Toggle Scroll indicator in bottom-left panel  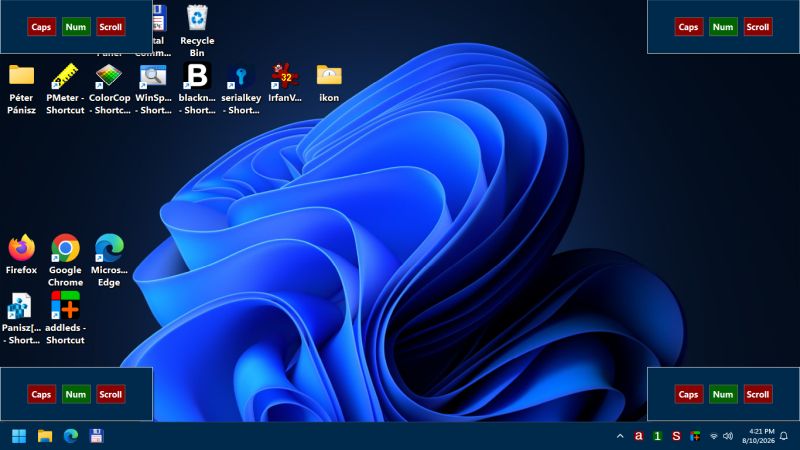click(111, 394)
